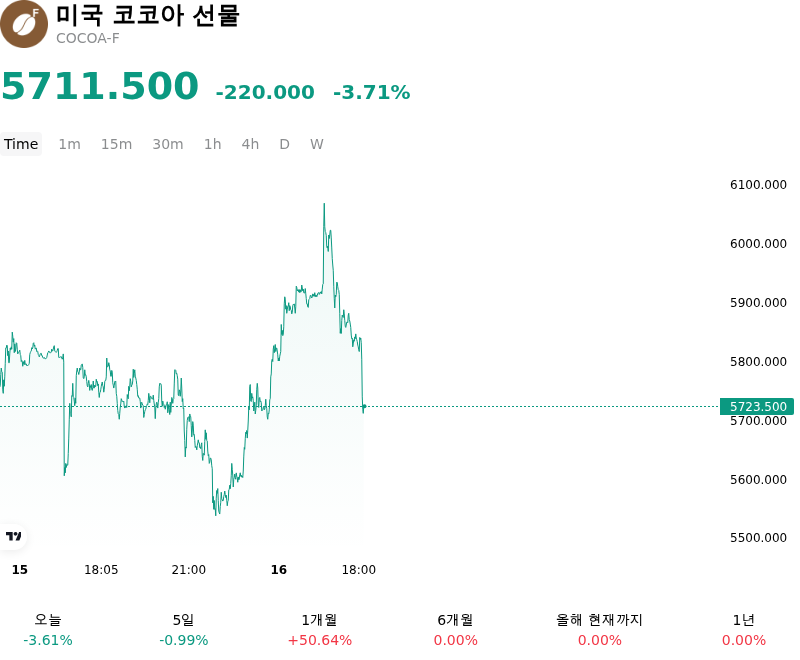The width and height of the screenshot is (800, 660).
Task: Open the TradingView logo badge
Action: pos(13,536)
